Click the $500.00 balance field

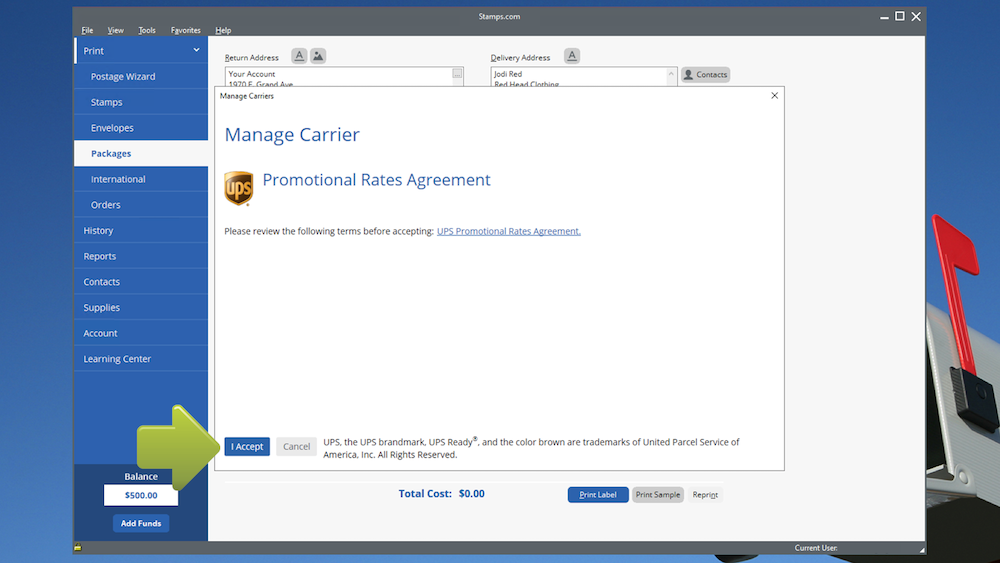tap(141, 495)
